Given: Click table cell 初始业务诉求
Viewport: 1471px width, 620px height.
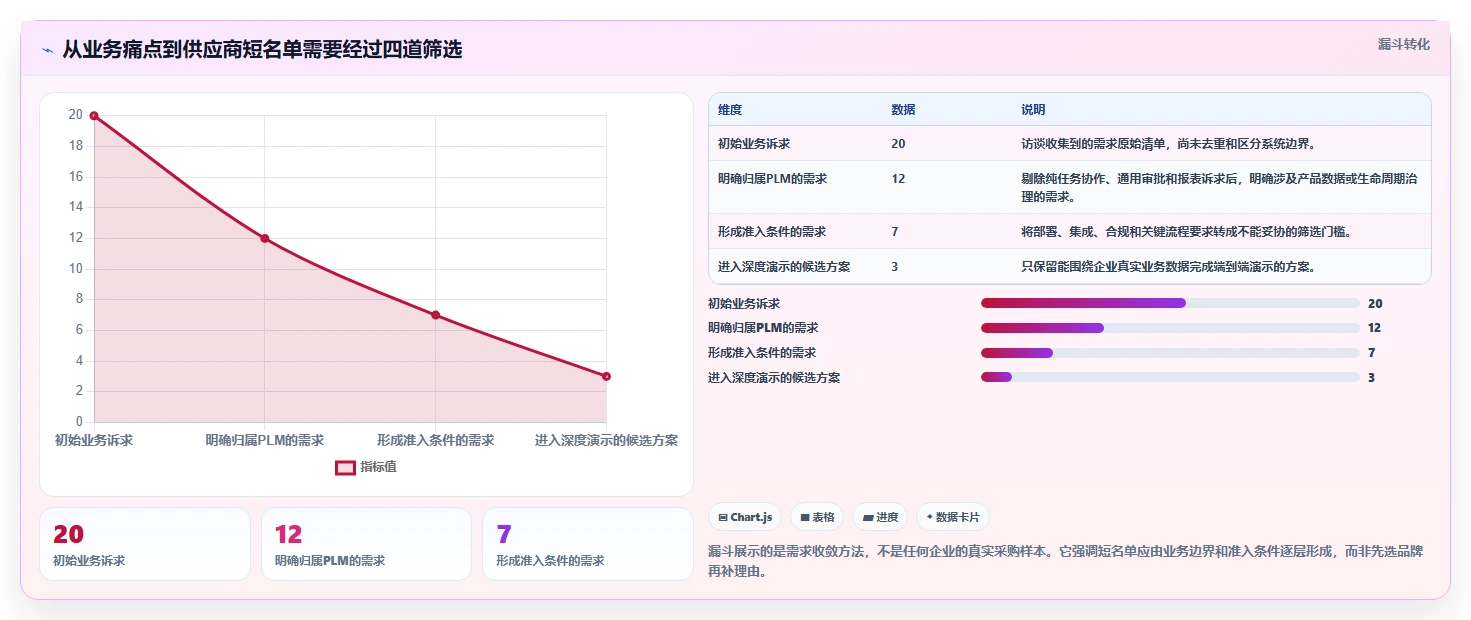Looking at the screenshot, I should pyautogui.click(x=754, y=144).
